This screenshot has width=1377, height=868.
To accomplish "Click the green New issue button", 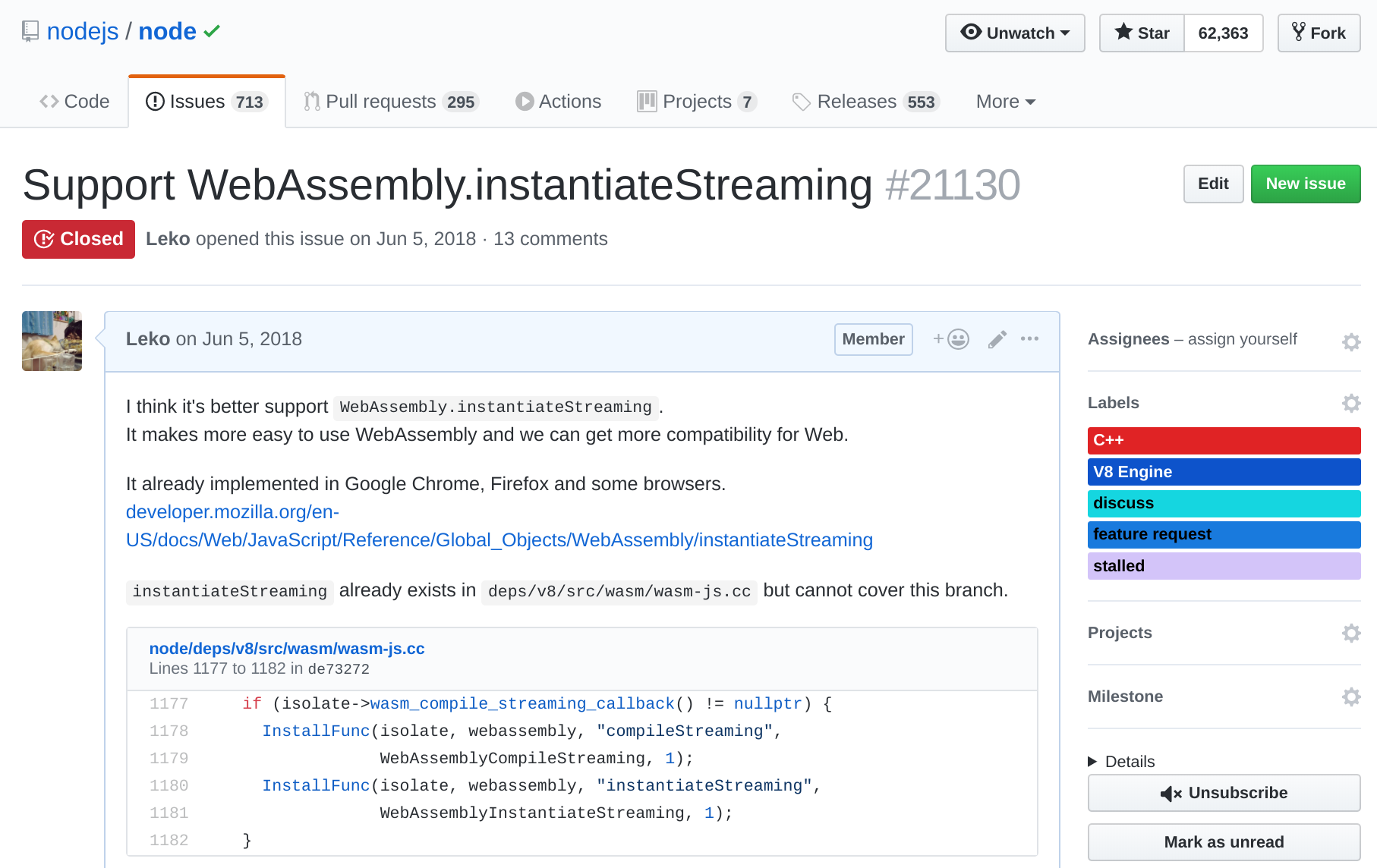I will click(x=1305, y=184).
